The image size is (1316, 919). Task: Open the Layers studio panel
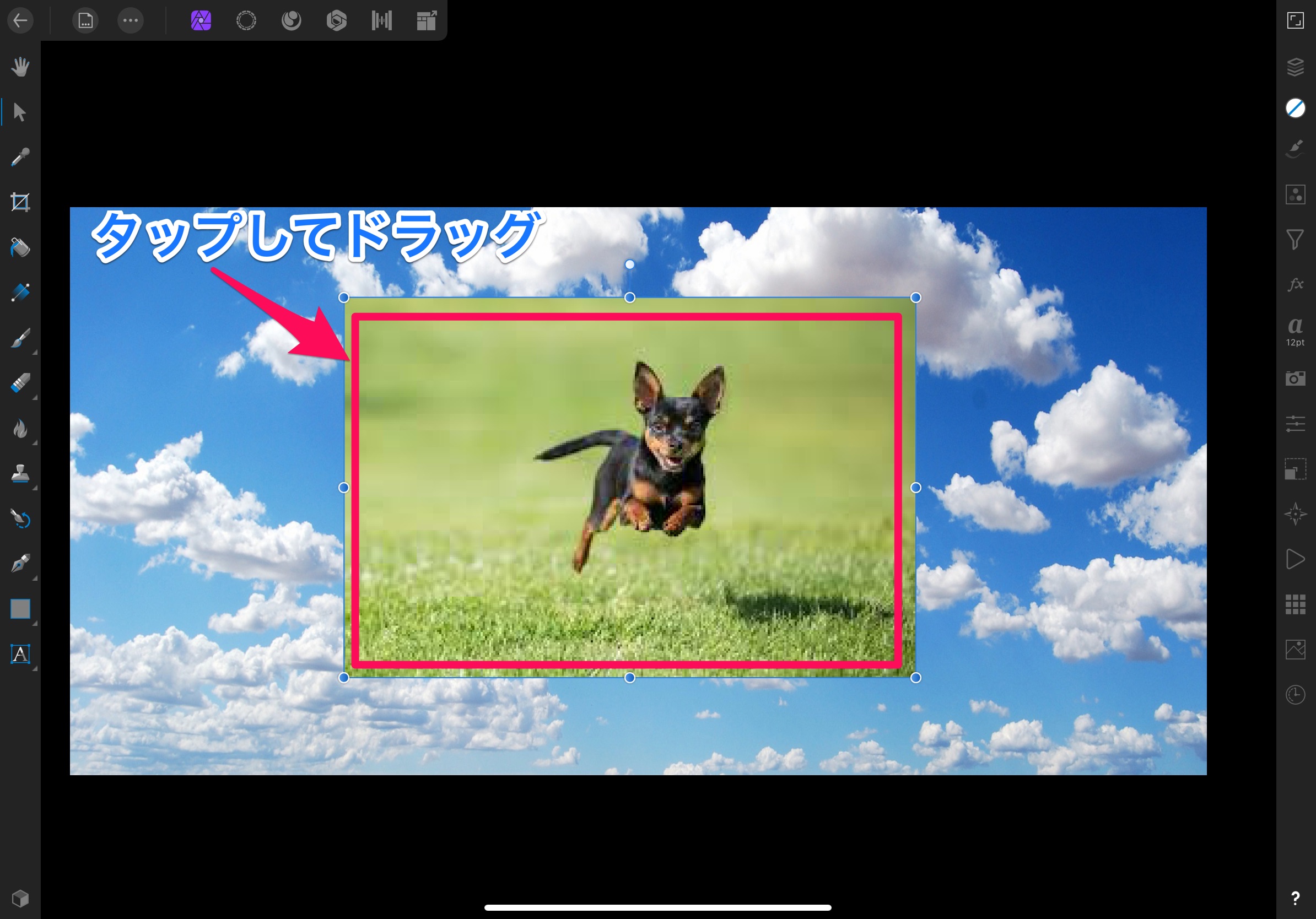[1296, 67]
